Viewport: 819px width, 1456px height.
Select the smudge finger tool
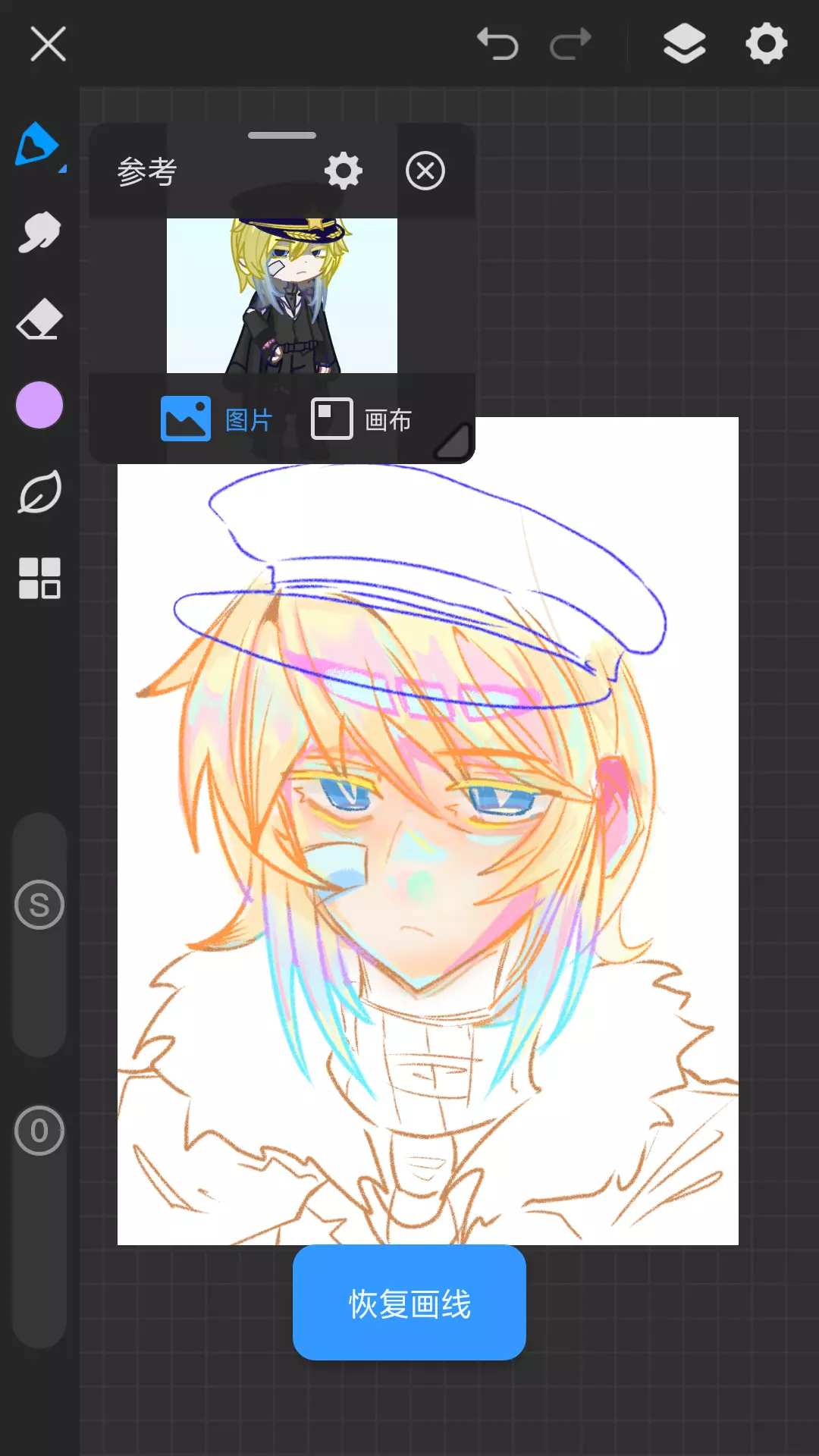coord(39,231)
